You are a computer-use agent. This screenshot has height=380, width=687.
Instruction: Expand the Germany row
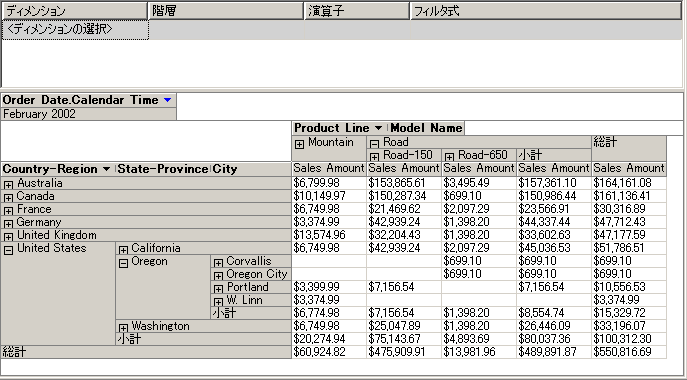(8, 224)
